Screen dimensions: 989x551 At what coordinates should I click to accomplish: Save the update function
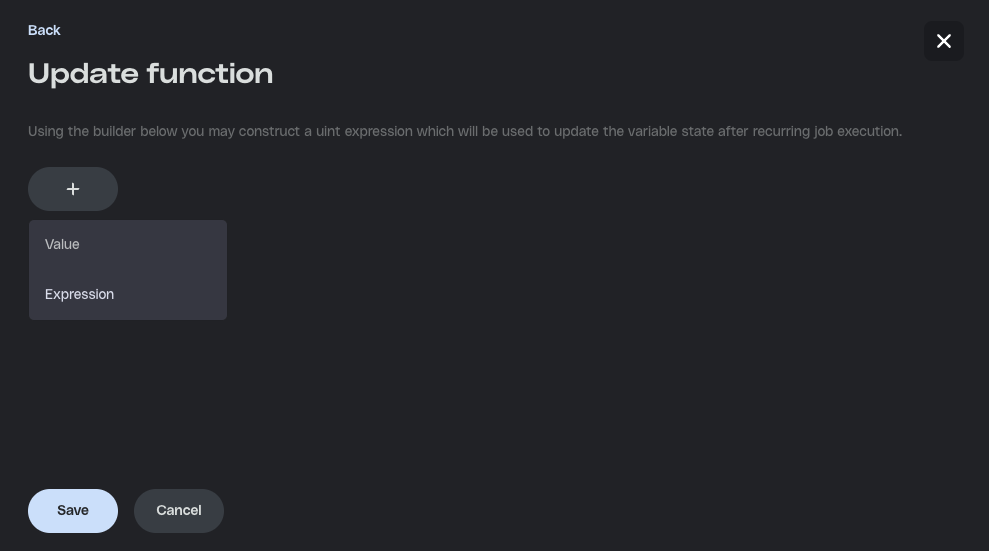pyautogui.click(x=73, y=510)
